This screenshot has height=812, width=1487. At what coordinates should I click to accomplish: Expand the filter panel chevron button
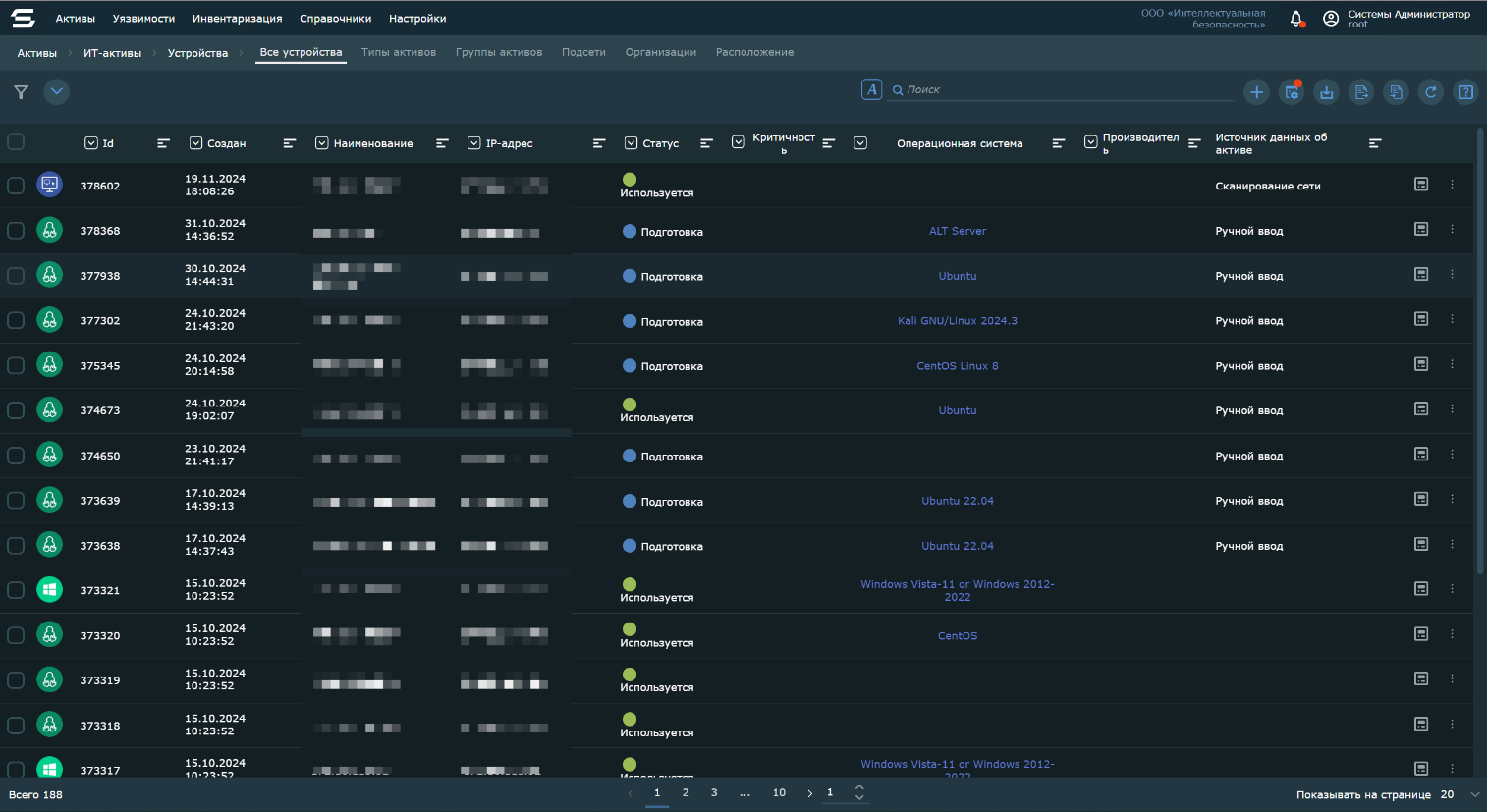click(x=57, y=92)
